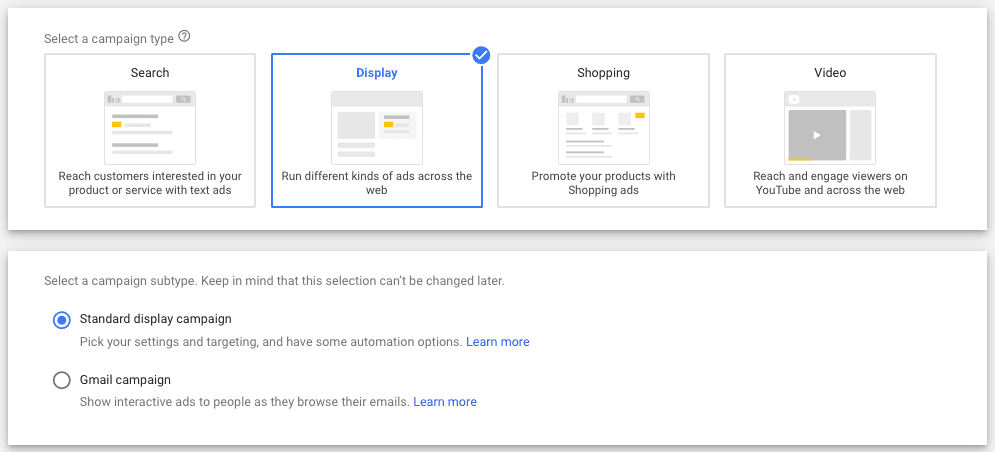Click the blue checkmark badge on Display
Screen dimensions: 995x452
pyautogui.click(x=481, y=55)
